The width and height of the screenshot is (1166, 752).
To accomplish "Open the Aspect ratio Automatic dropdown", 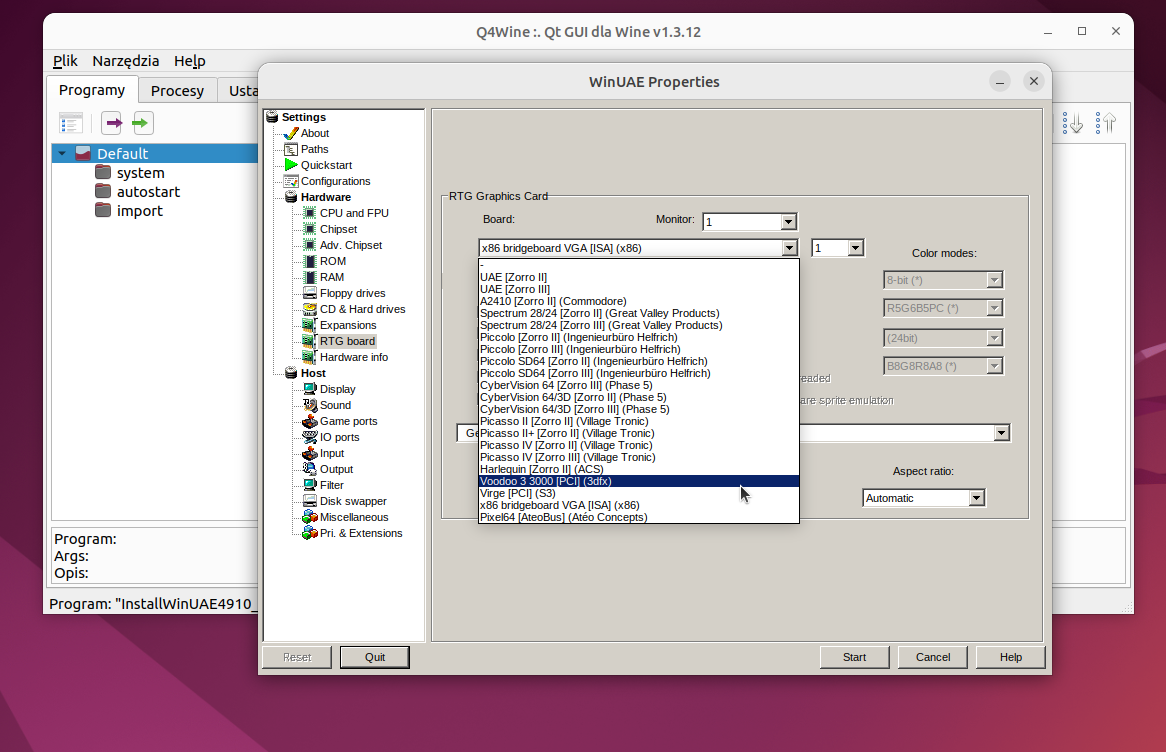I will coord(976,498).
